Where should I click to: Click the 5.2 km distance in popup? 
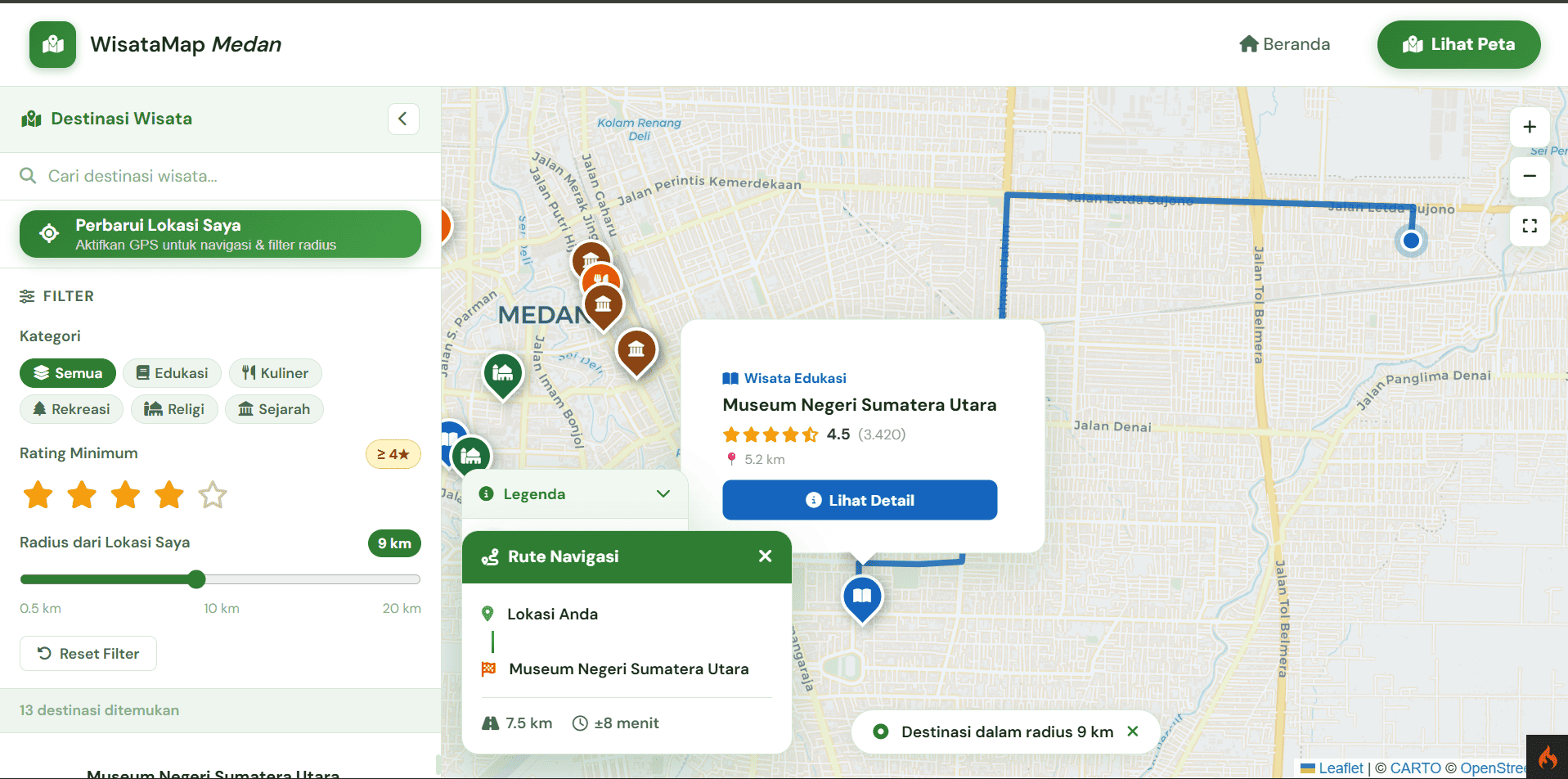coord(755,460)
